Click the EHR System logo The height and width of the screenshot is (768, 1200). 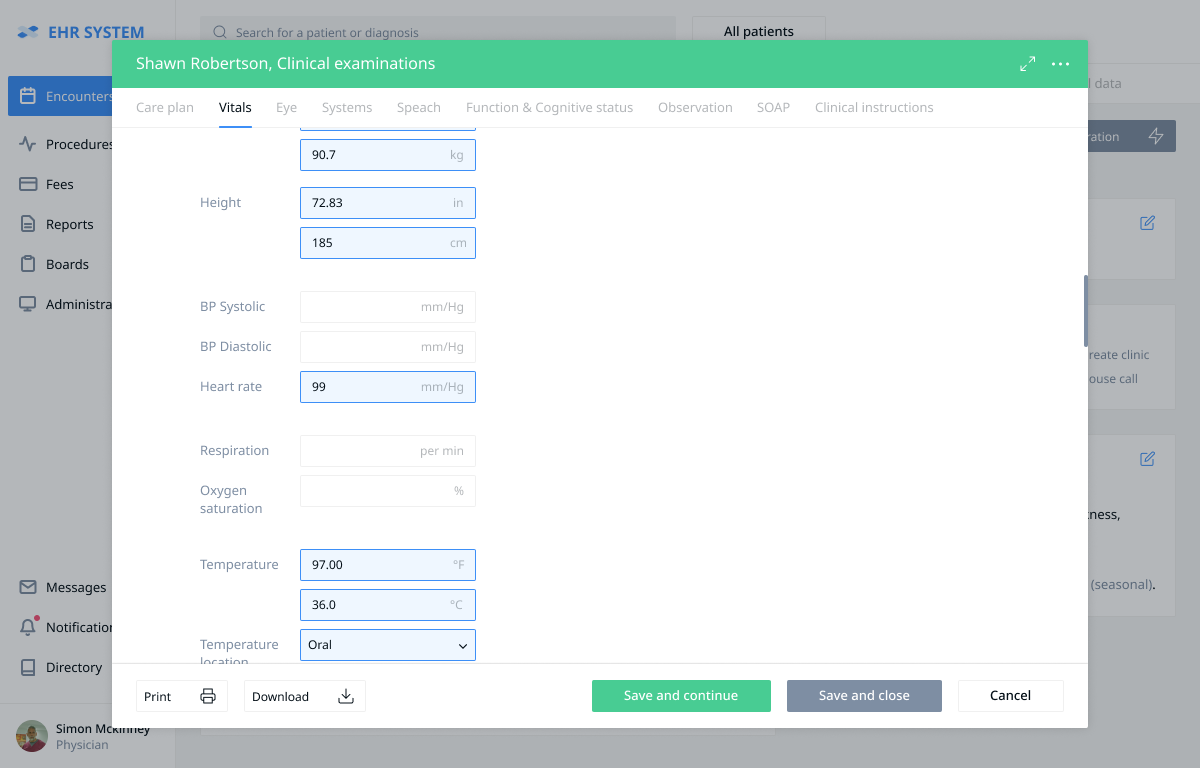[80, 32]
